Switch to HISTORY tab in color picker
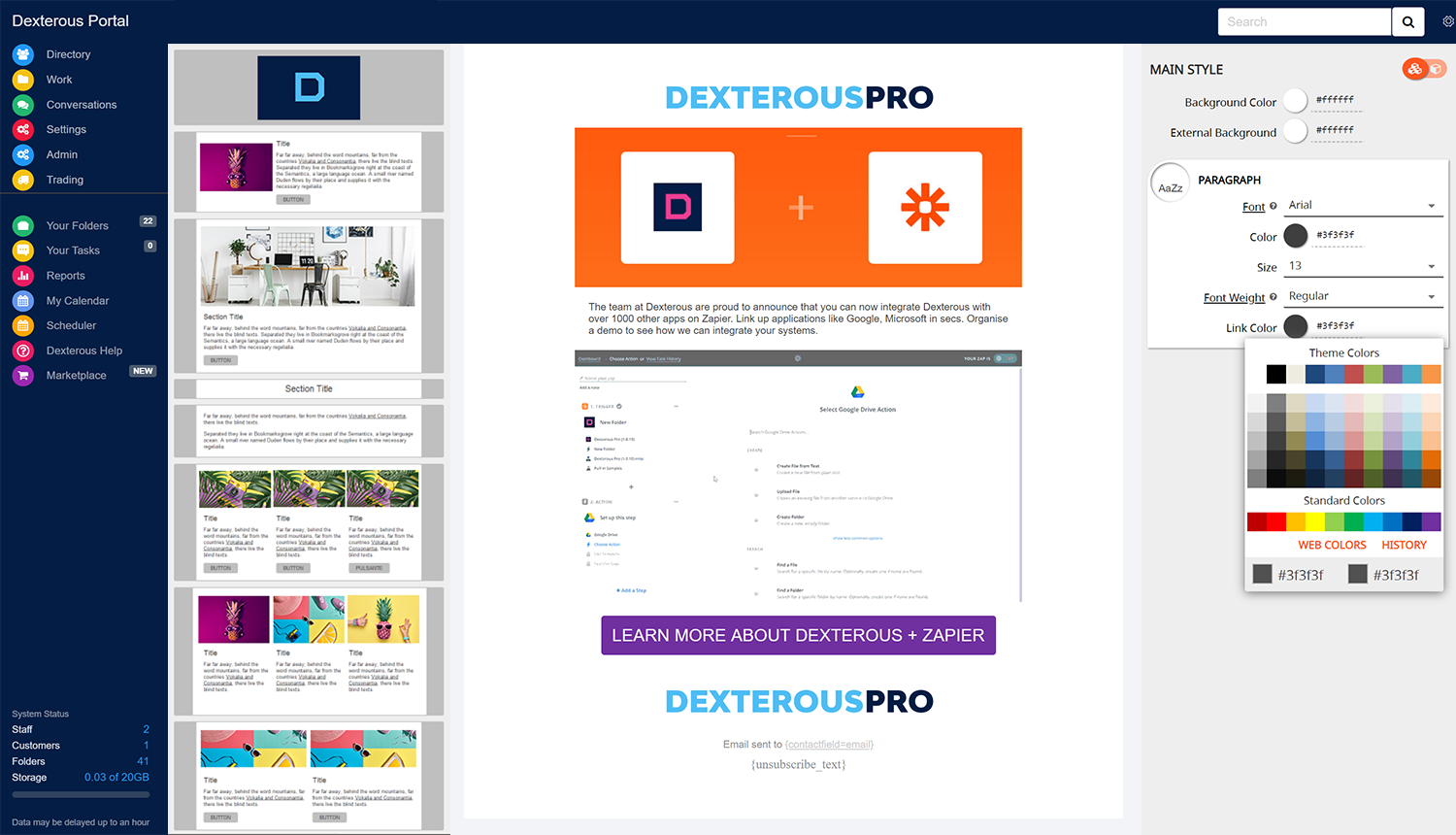The height and width of the screenshot is (835, 1456). click(x=1404, y=546)
